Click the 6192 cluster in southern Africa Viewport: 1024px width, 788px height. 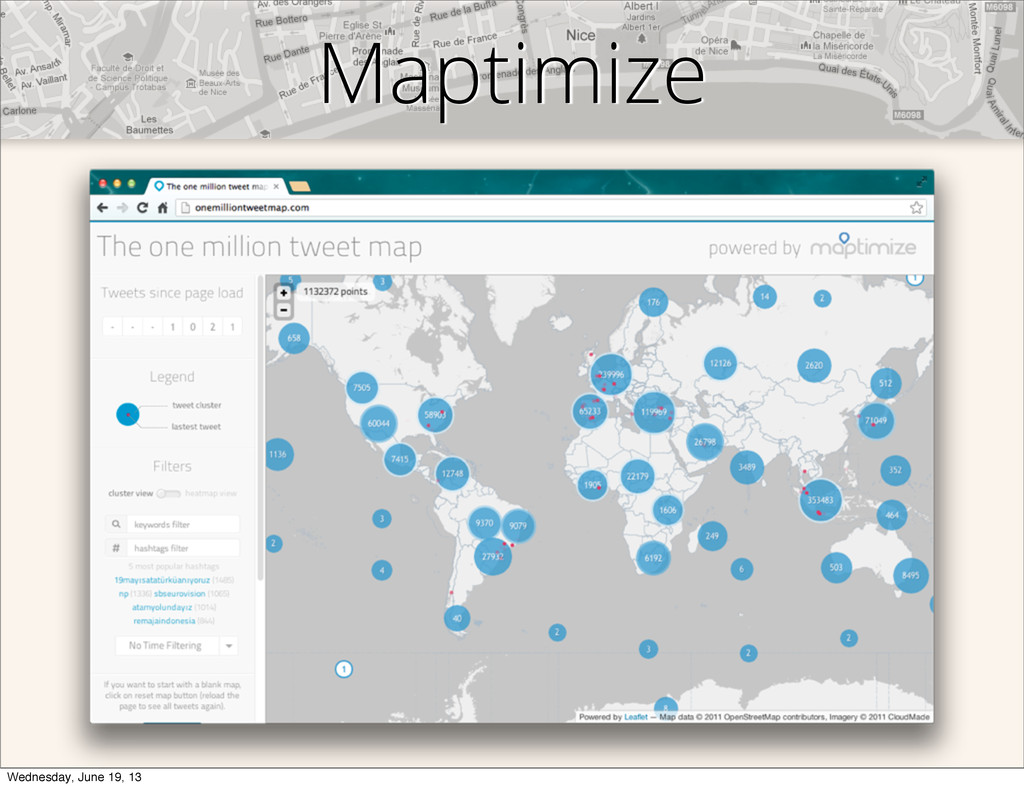(653, 558)
